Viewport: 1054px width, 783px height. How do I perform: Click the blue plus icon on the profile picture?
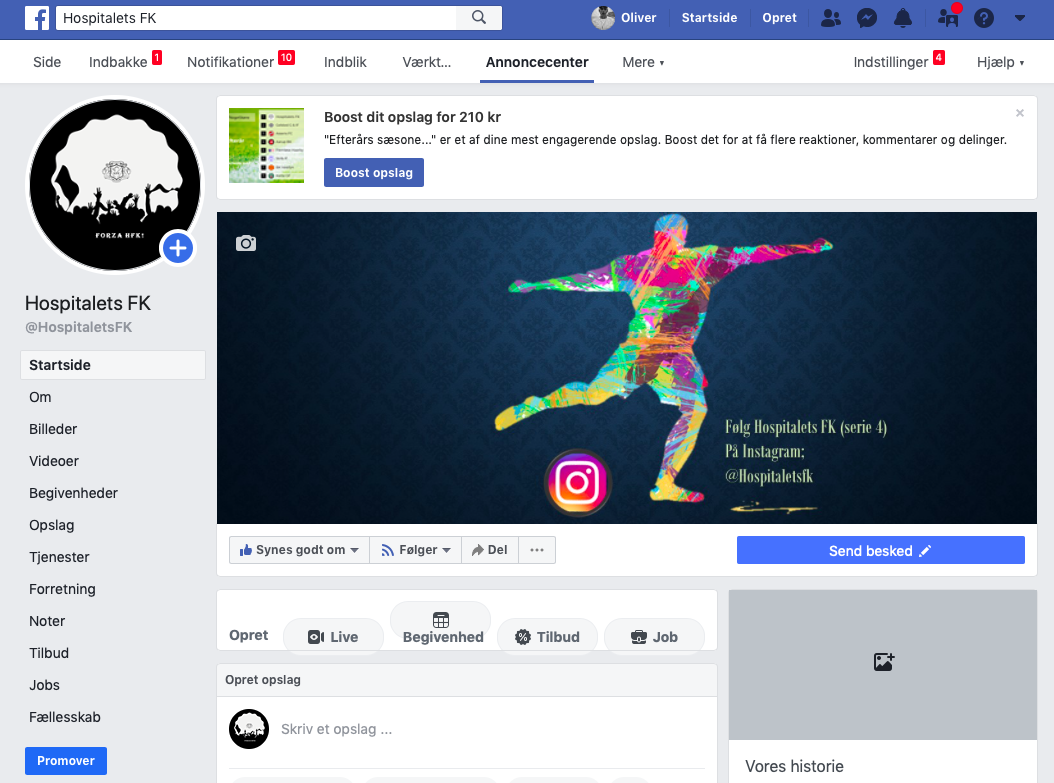point(177,249)
